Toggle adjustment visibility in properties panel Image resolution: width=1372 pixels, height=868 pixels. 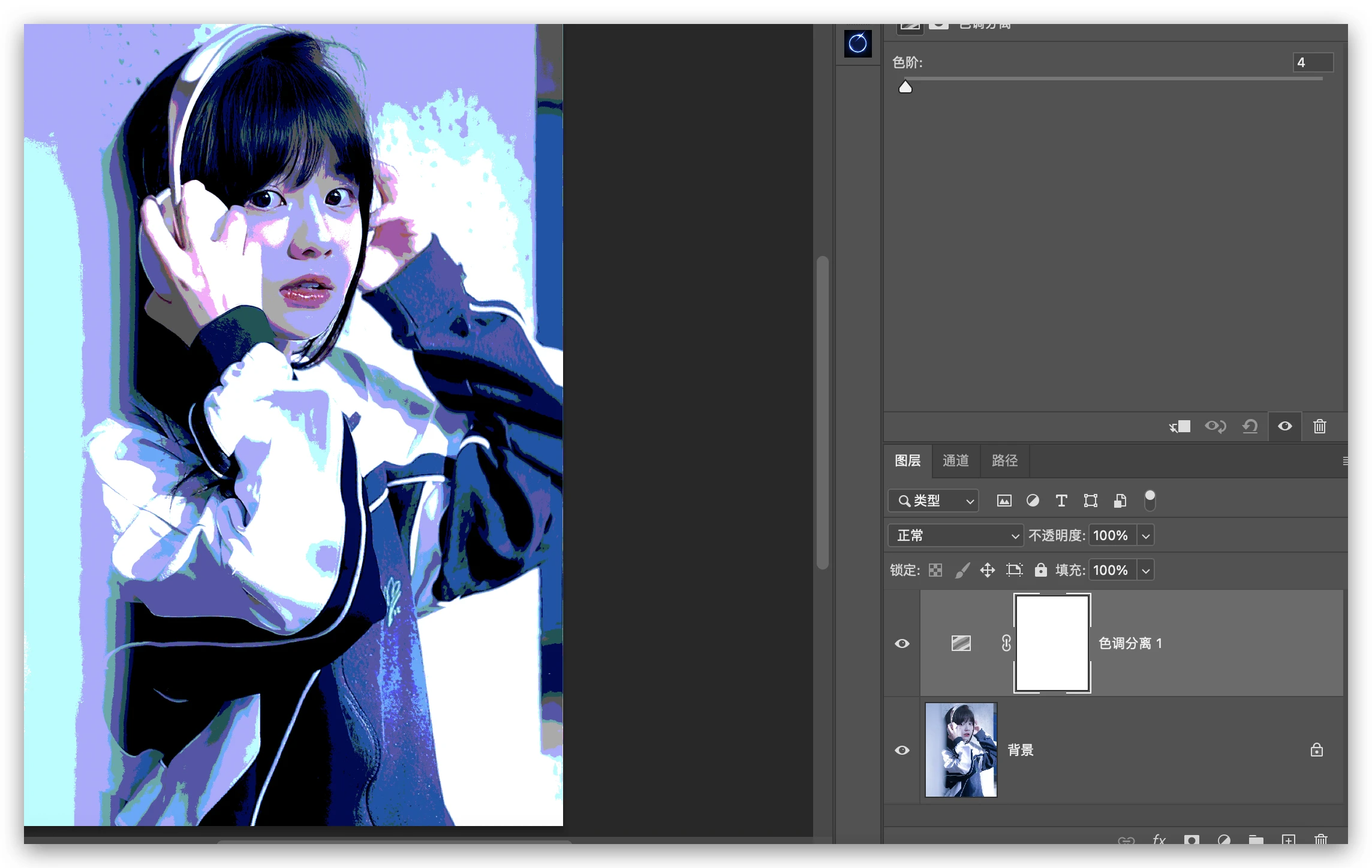point(1284,426)
